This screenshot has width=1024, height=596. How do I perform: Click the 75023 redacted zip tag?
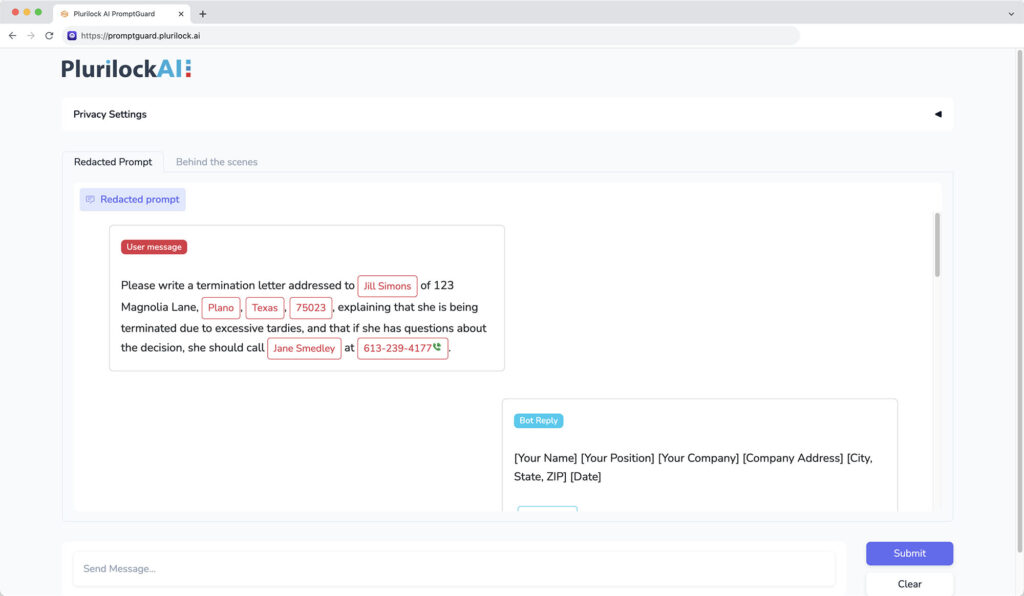[311, 307]
